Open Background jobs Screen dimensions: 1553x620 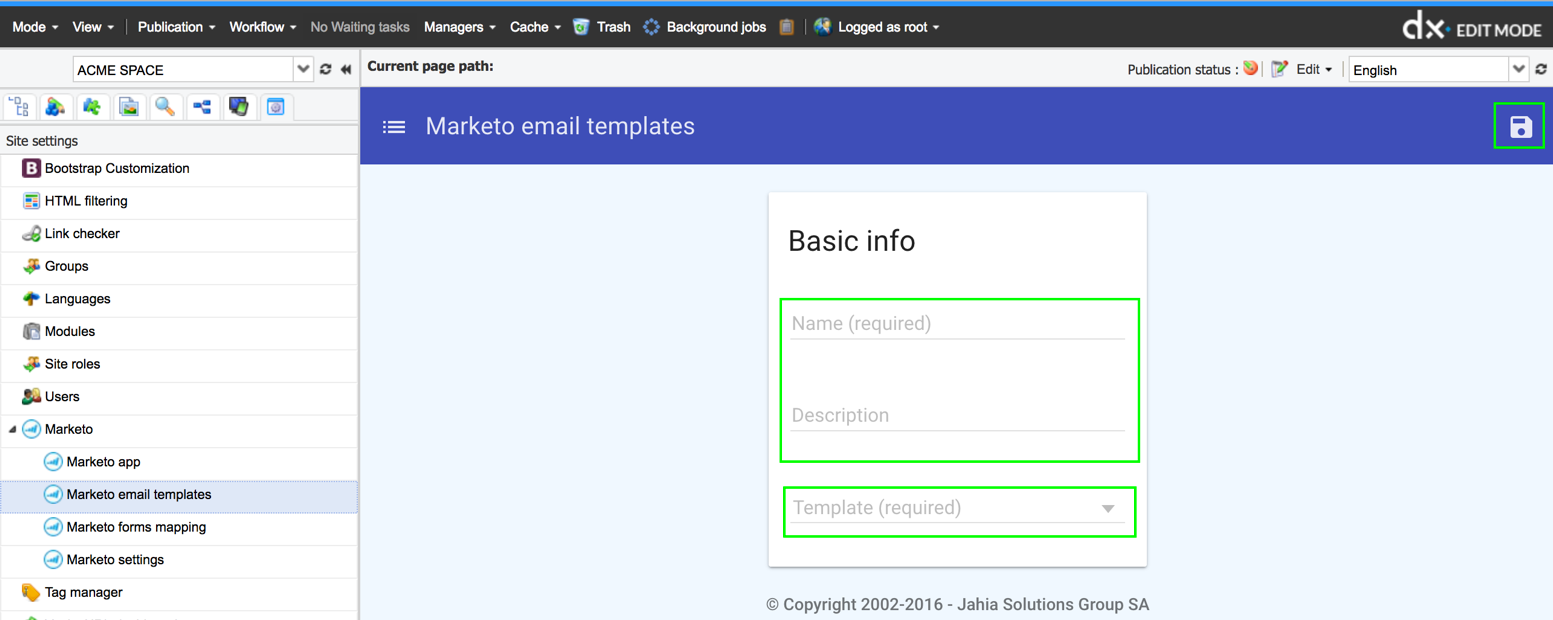click(705, 27)
